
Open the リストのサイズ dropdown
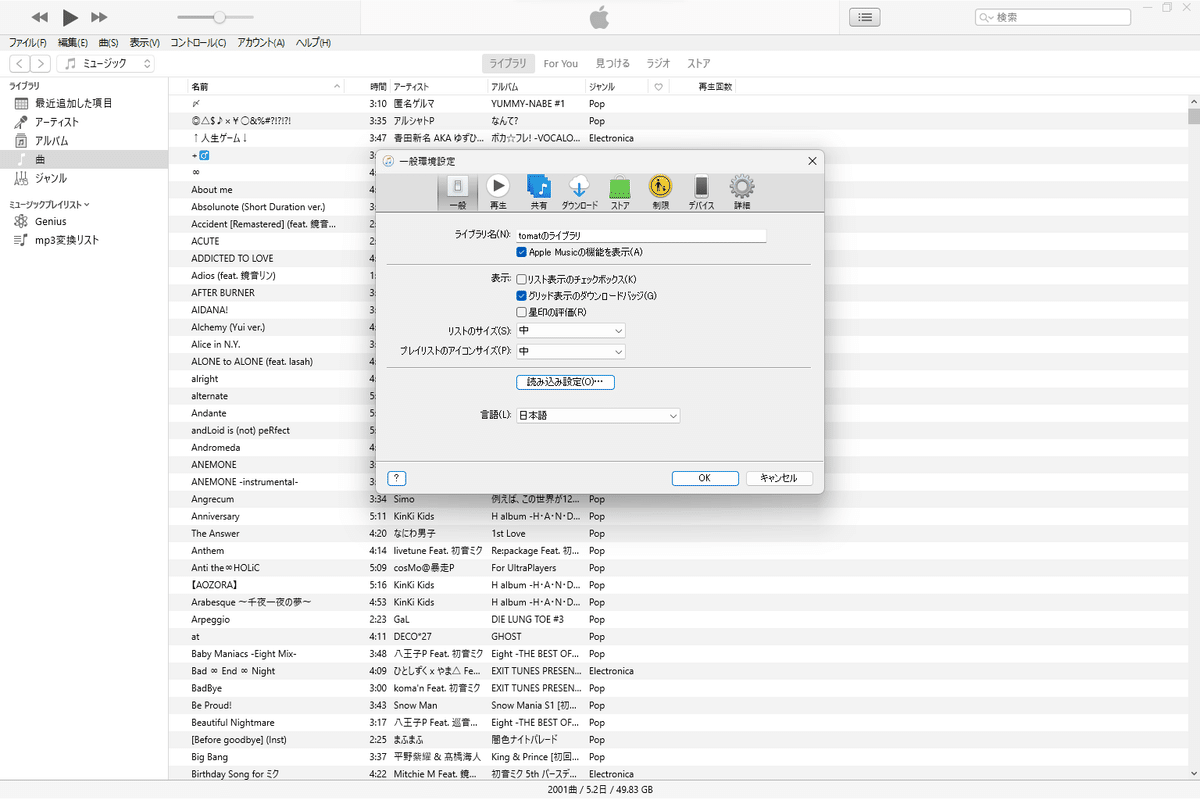click(x=570, y=331)
